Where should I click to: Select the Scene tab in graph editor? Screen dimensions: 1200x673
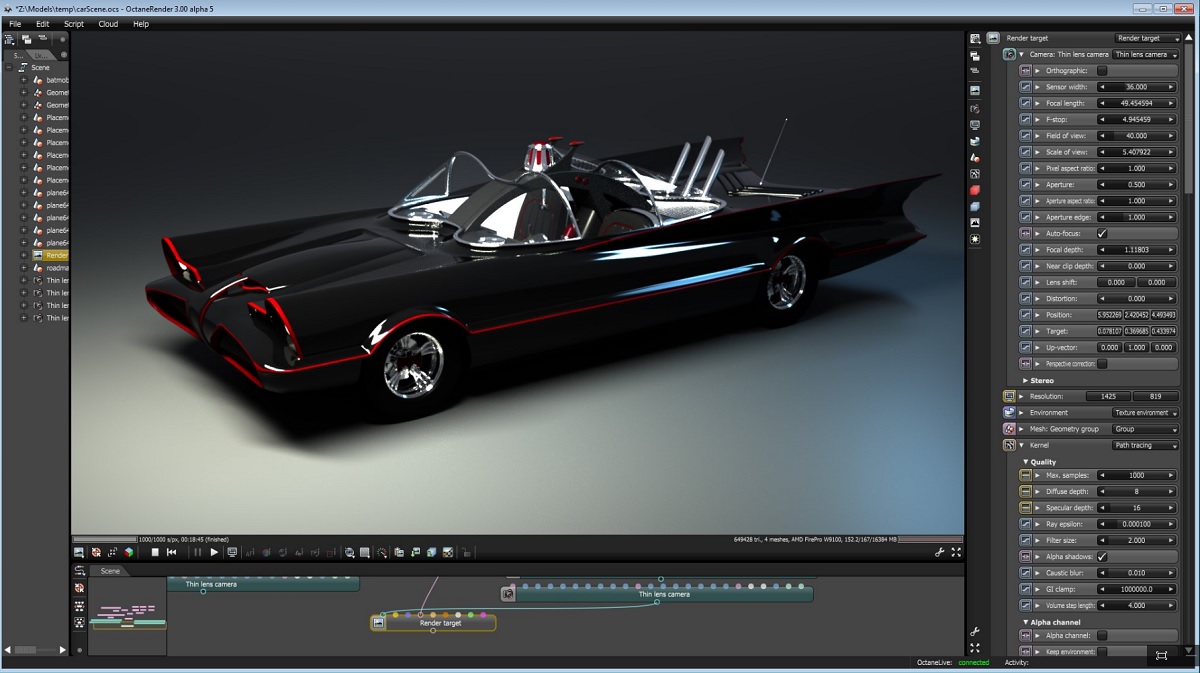tap(110, 571)
